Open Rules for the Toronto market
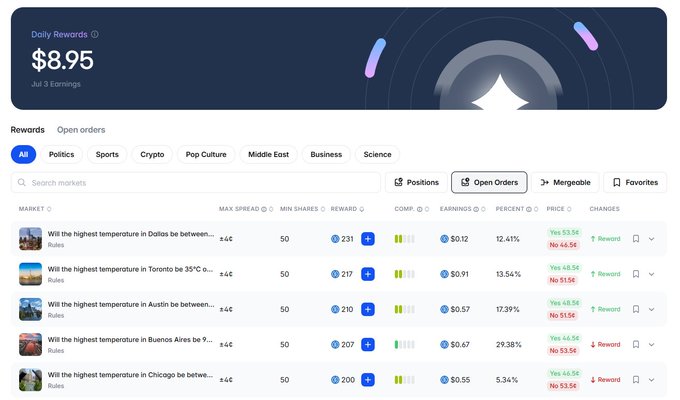This screenshot has height=400, width=680. [56, 280]
